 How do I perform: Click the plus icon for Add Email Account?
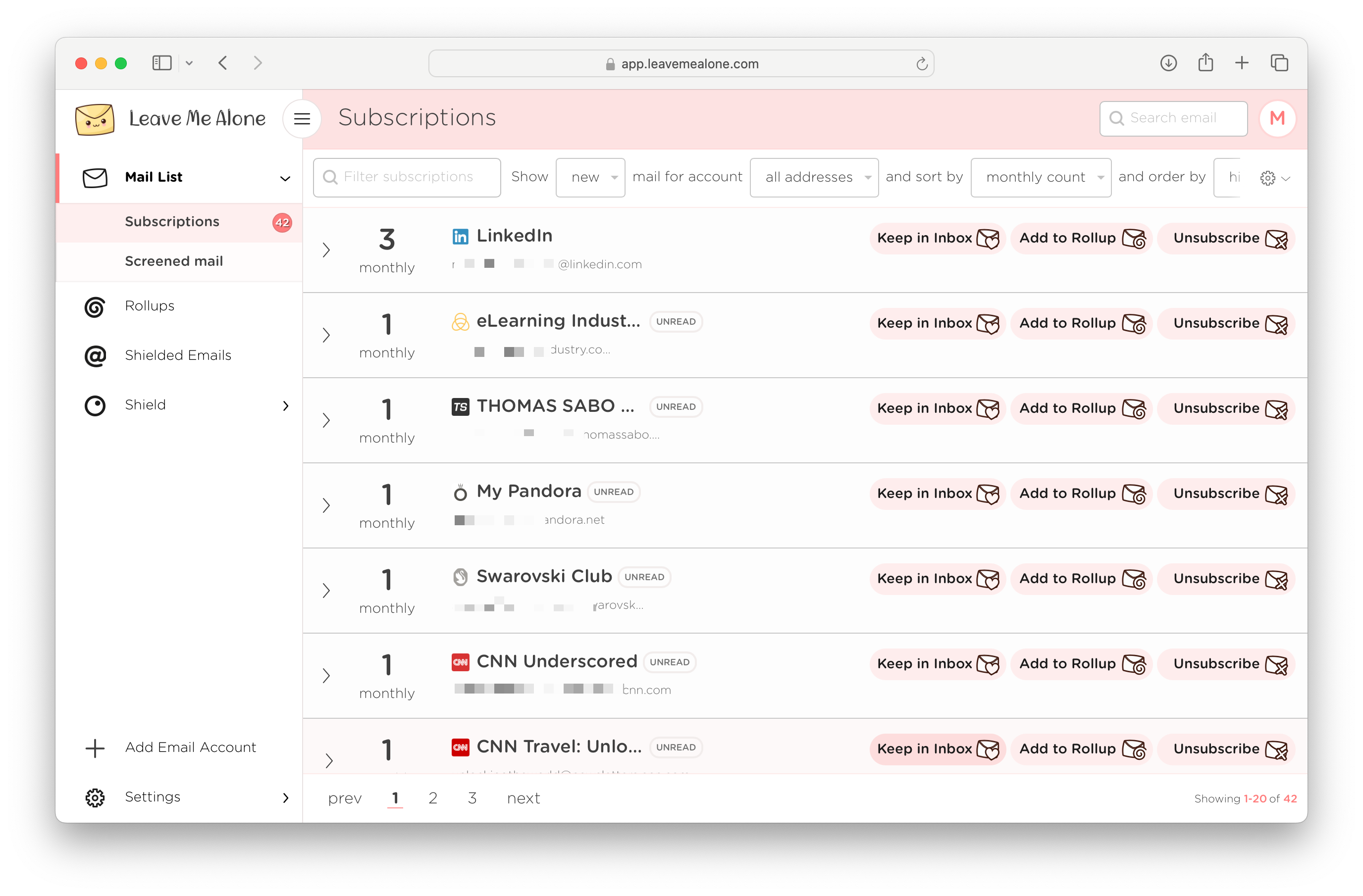click(x=95, y=747)
